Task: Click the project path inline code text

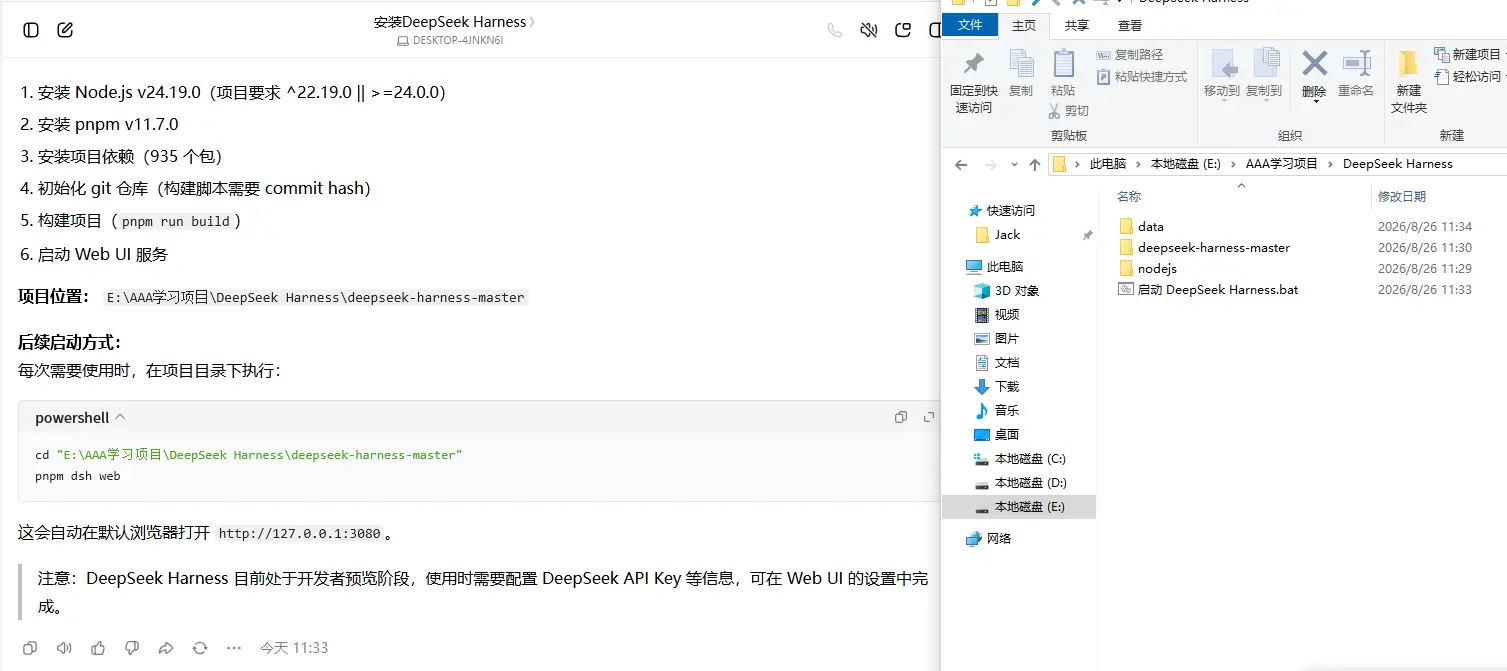Action: 316,298
